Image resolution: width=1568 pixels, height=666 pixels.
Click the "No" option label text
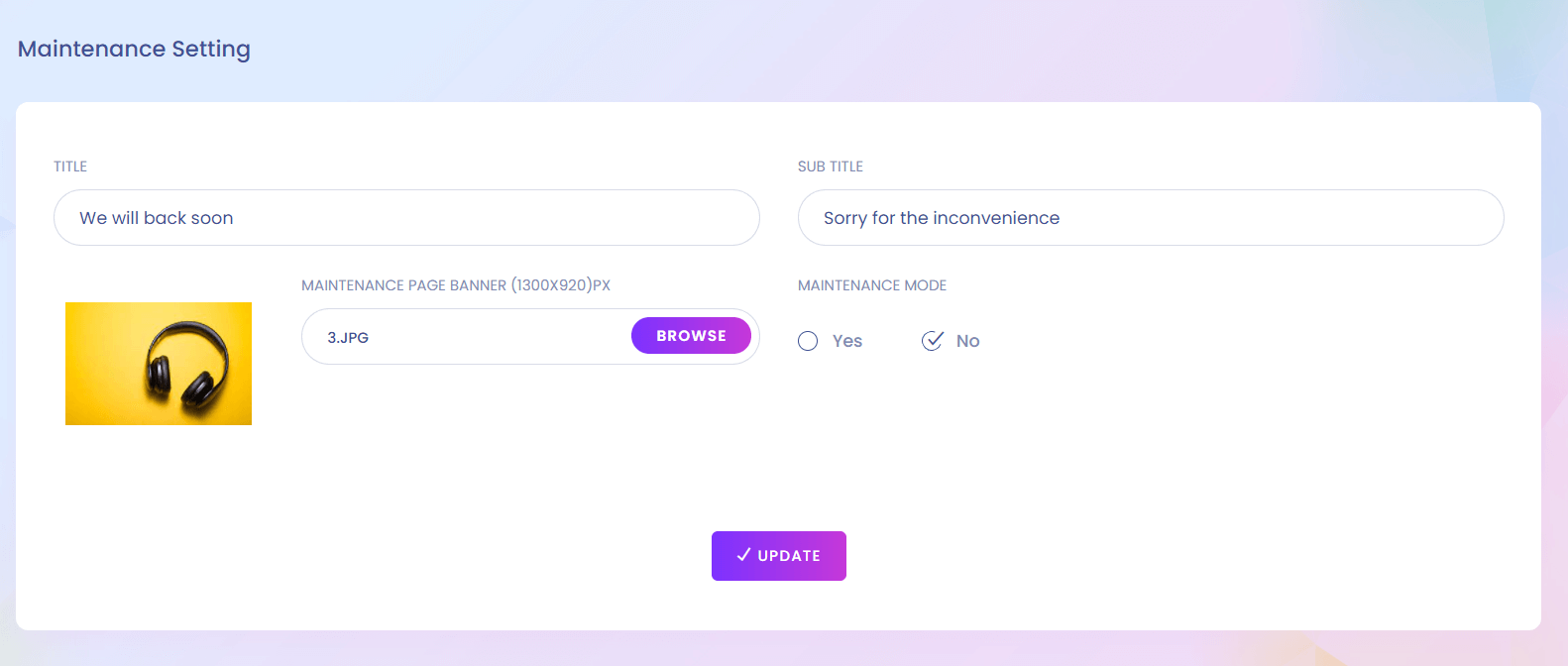tap(967, 341)
